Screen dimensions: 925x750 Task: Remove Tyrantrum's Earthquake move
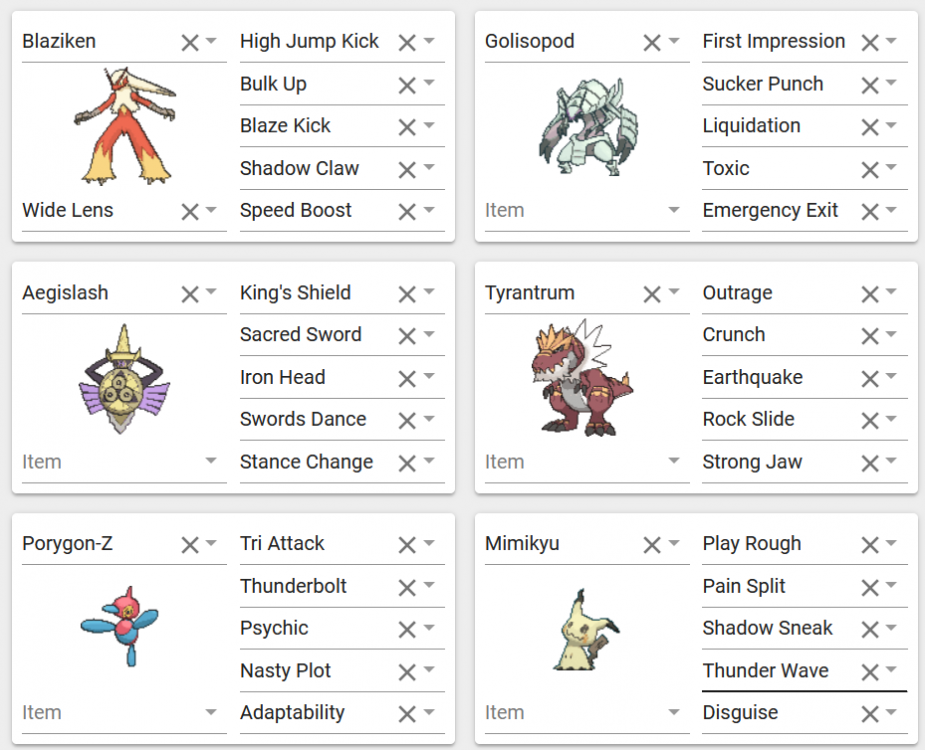click(x=870, y=378)
